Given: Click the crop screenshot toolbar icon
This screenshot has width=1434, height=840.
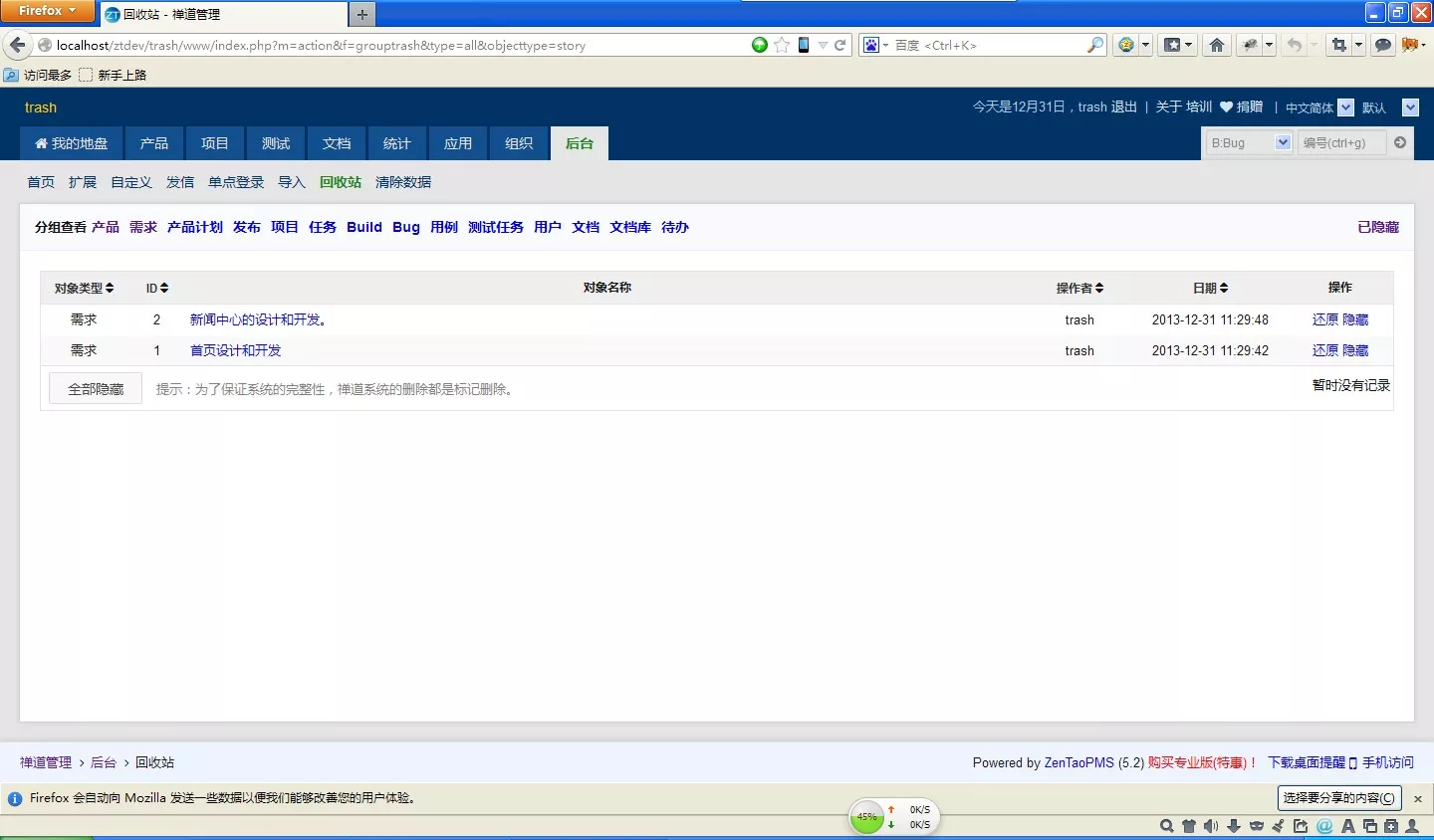Looking at the screenshot, I should coord(1338,45).
